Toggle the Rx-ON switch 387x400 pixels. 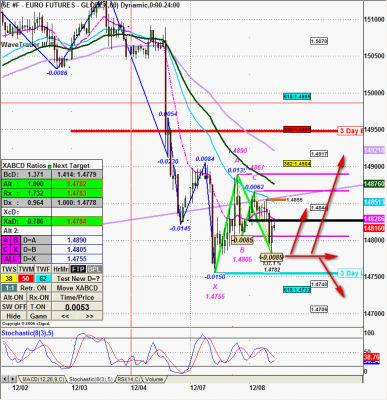coord(39,297)
